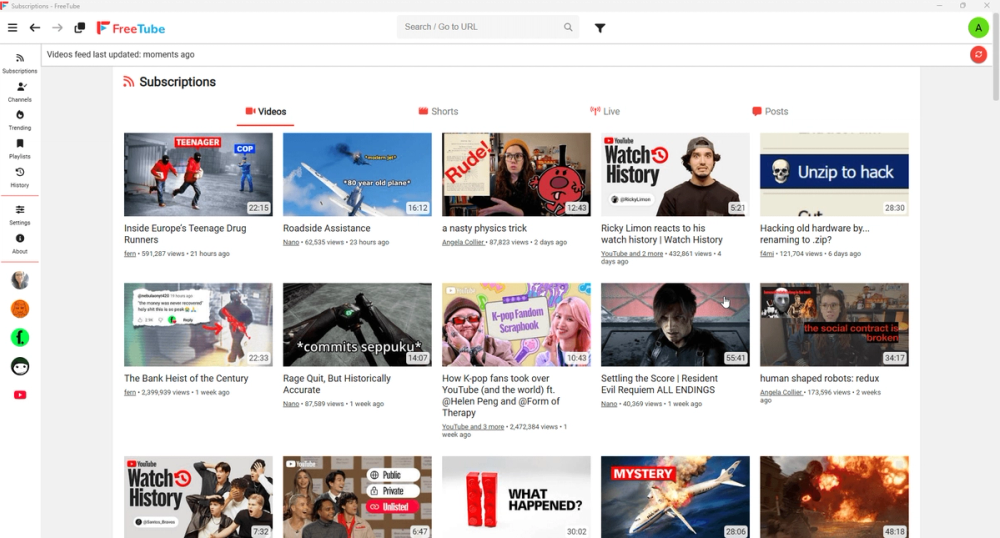Click the FreeTube logo

131,28
